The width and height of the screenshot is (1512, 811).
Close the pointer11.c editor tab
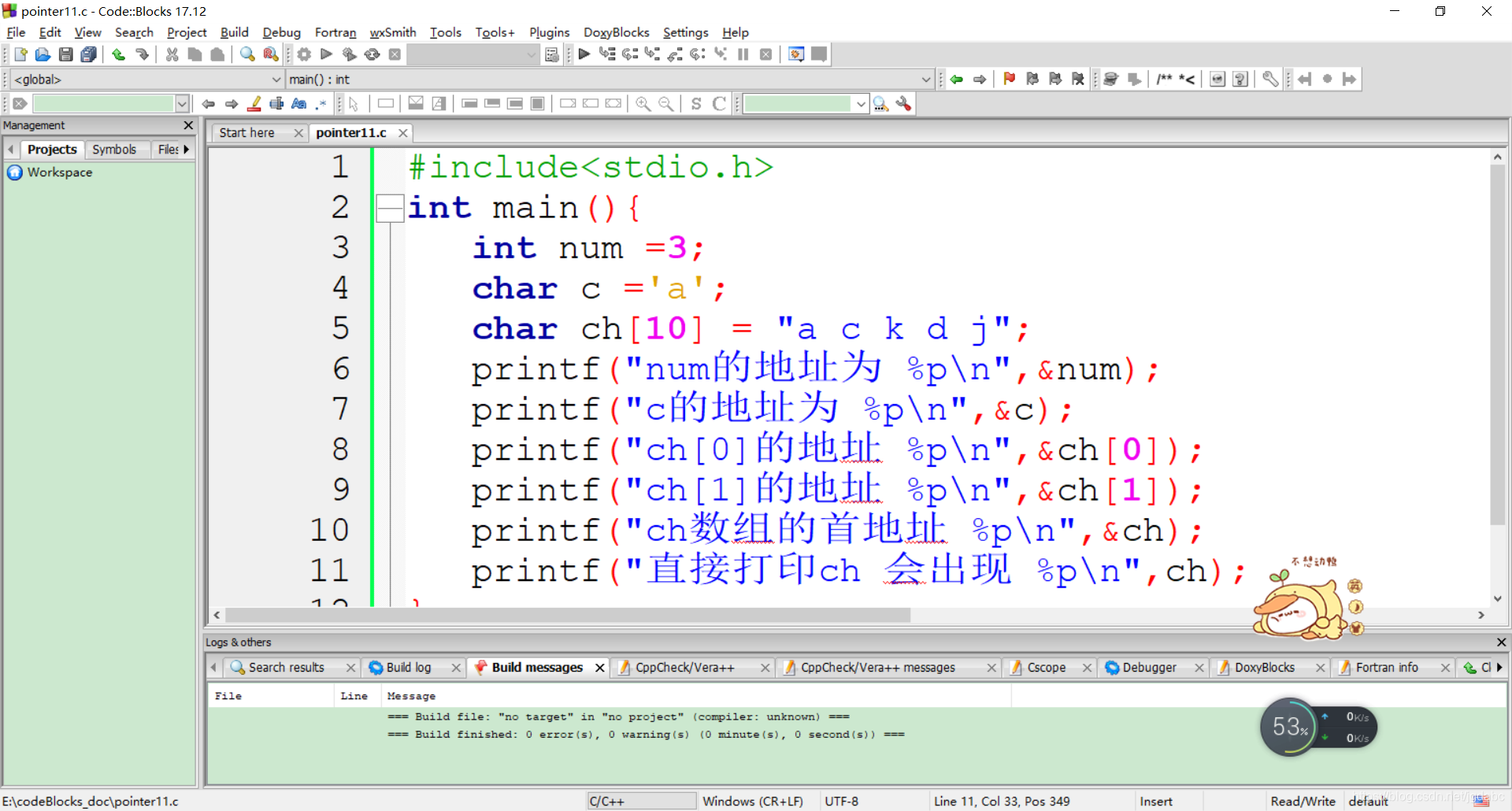tap(402, 133)
